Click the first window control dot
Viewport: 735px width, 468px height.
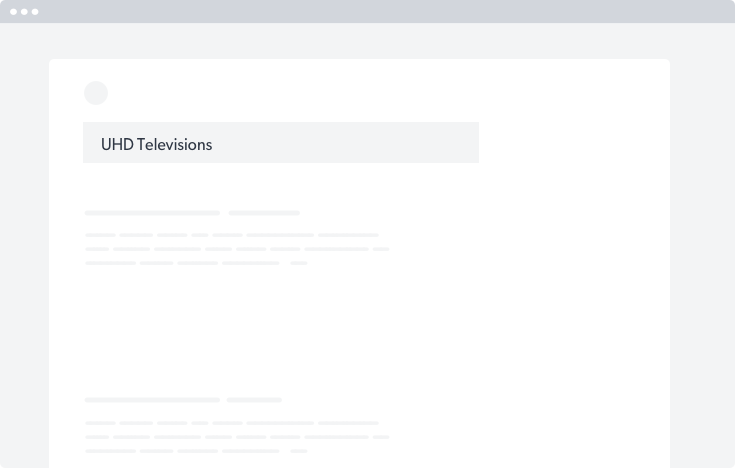[14, 12]
